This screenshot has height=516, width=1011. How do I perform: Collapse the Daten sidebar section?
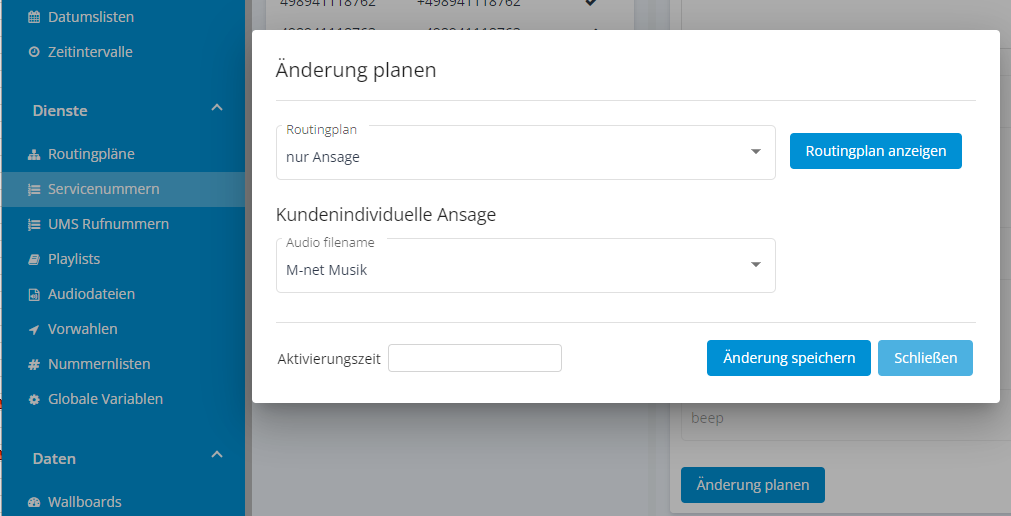216,457
